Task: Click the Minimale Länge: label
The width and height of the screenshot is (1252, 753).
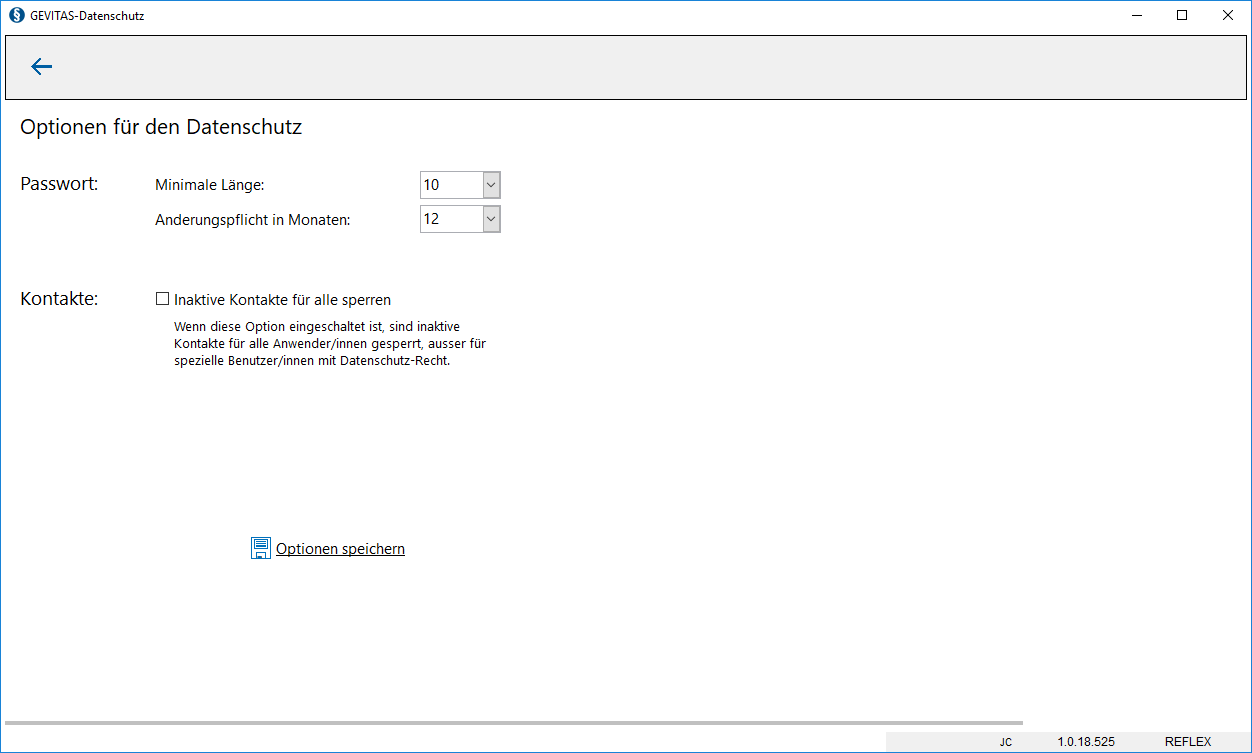Action: click(210, 185)
